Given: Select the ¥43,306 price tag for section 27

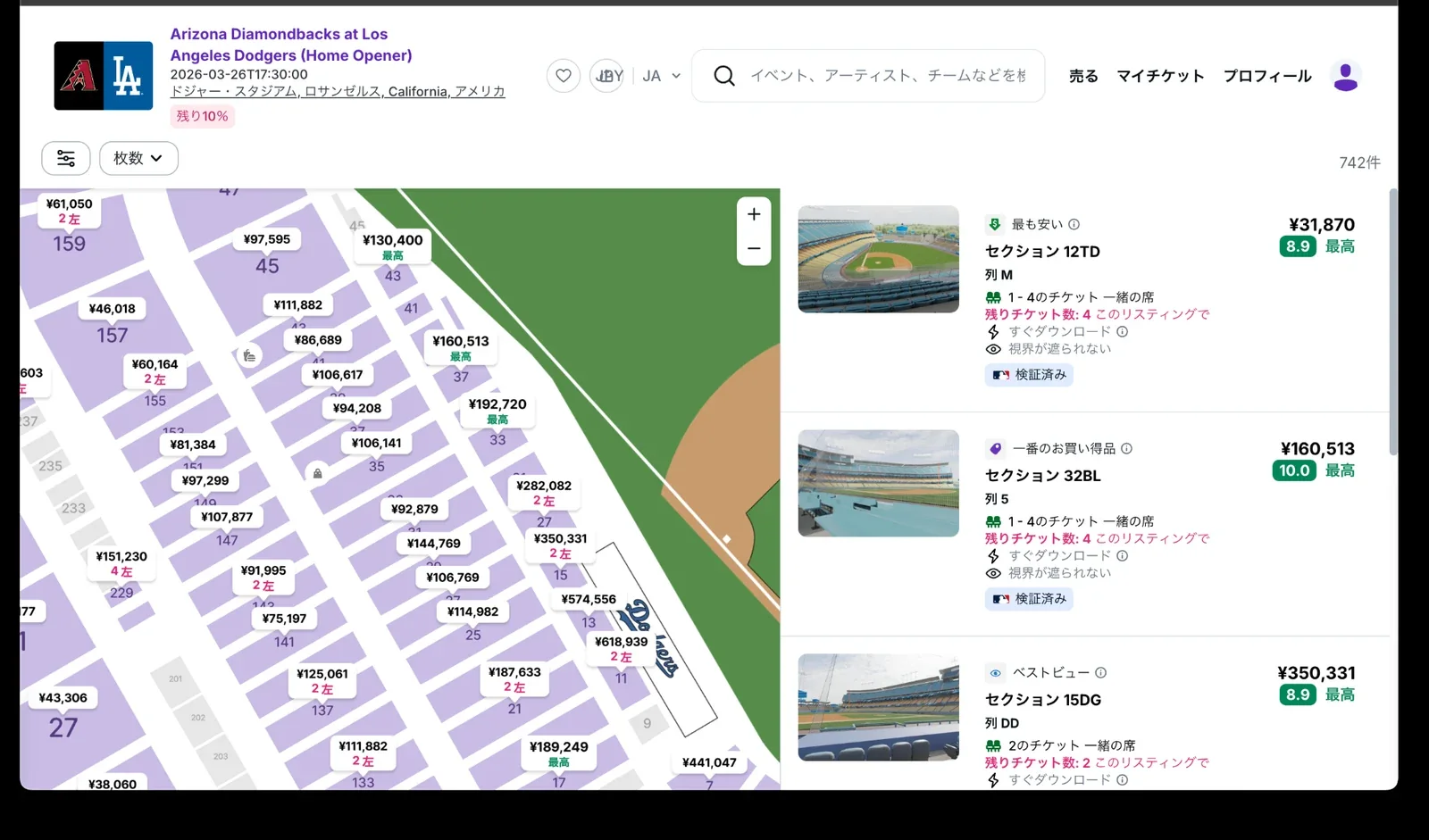Looking at the screenshot, I should click(x=63, y=698).
